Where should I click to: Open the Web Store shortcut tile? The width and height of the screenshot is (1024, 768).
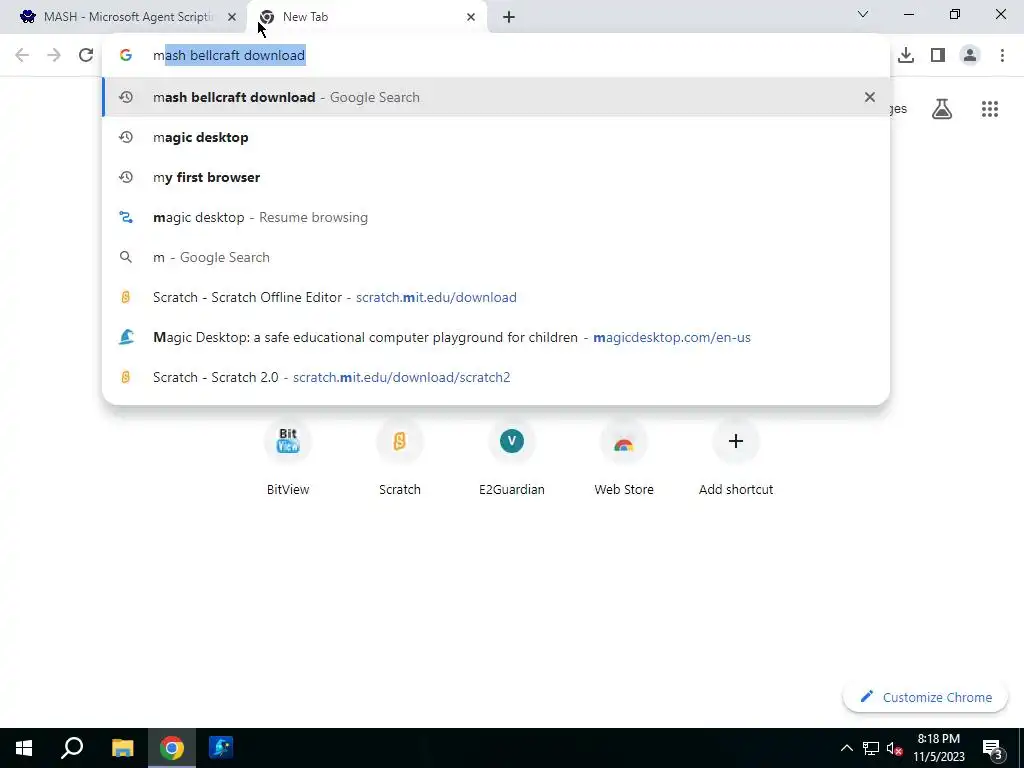click(624, 455)
